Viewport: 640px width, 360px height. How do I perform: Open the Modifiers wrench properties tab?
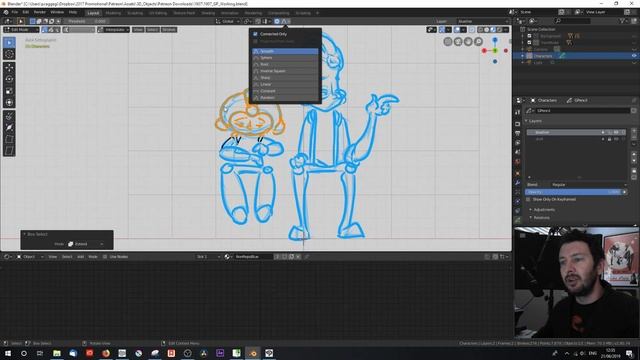518,182
